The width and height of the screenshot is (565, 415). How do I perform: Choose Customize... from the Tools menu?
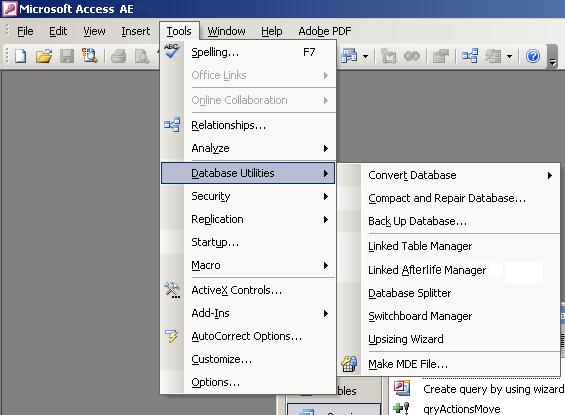click(x=248, y=359)
